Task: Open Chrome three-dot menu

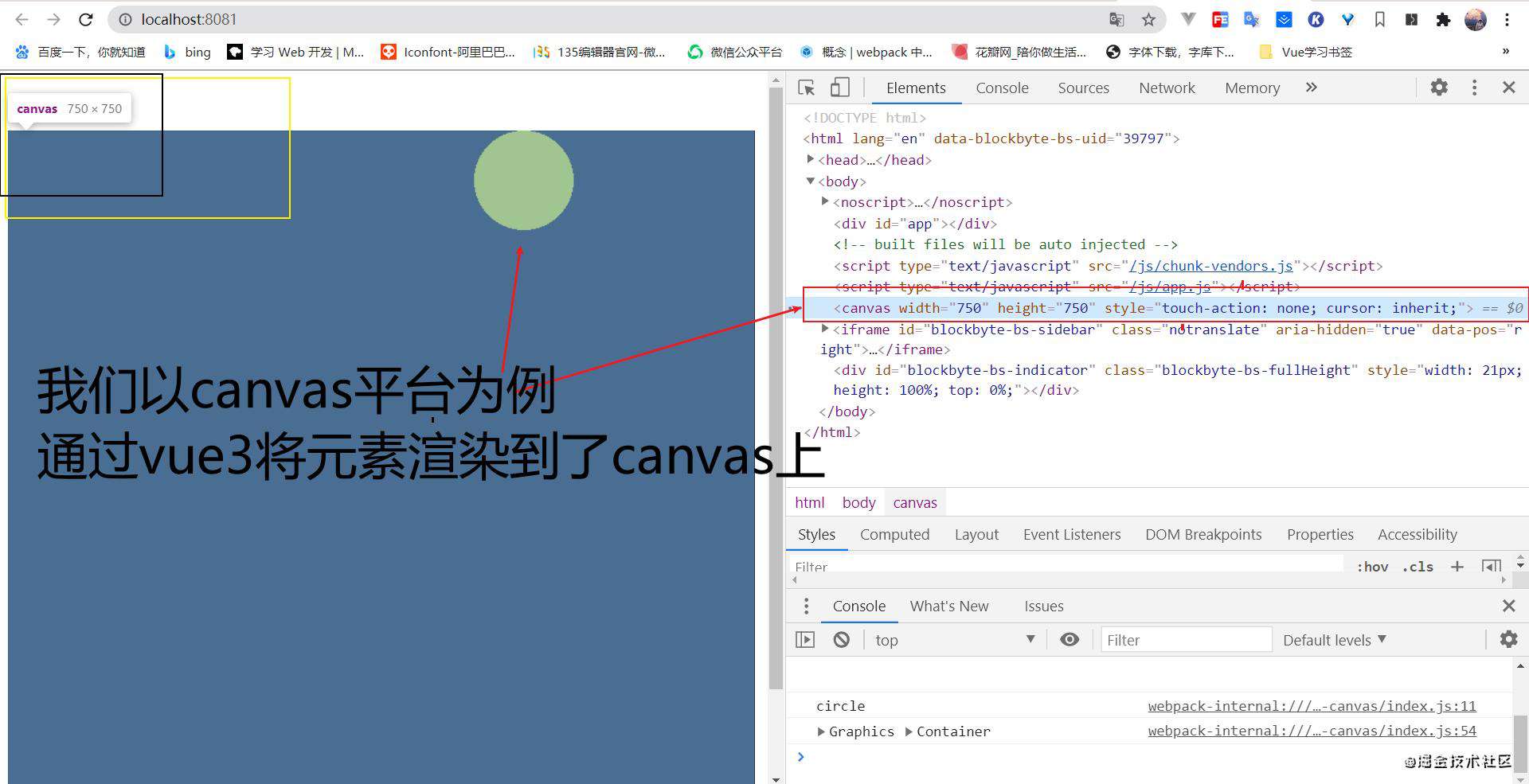Action: pos(1507,19)
